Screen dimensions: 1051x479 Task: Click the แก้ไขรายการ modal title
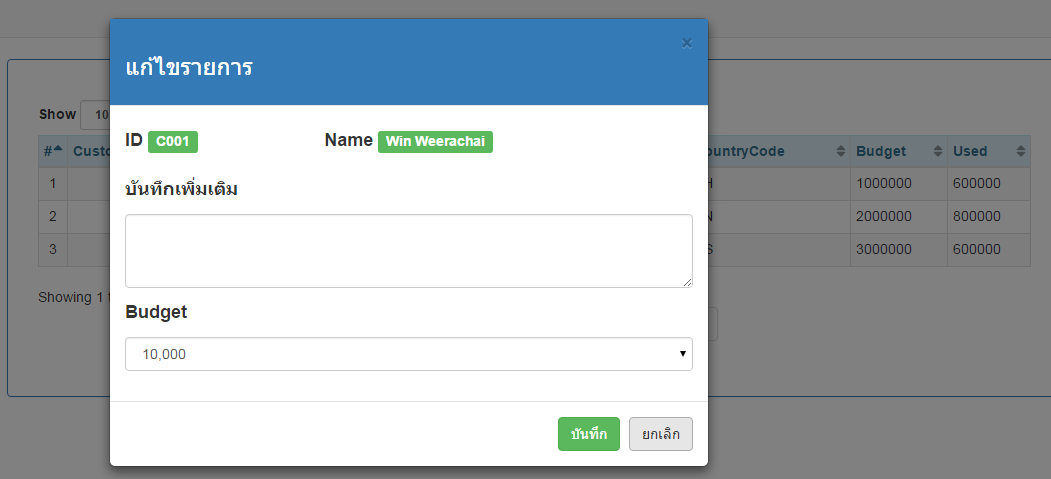click(x=189, y=68)
